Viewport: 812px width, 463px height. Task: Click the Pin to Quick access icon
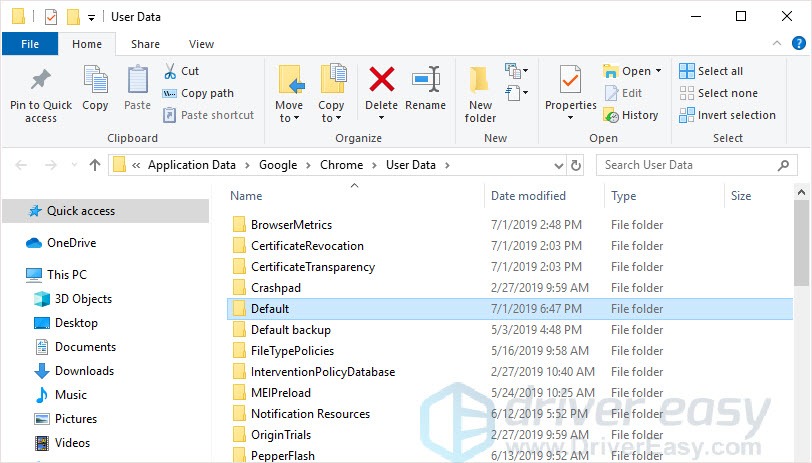point(41,81)
